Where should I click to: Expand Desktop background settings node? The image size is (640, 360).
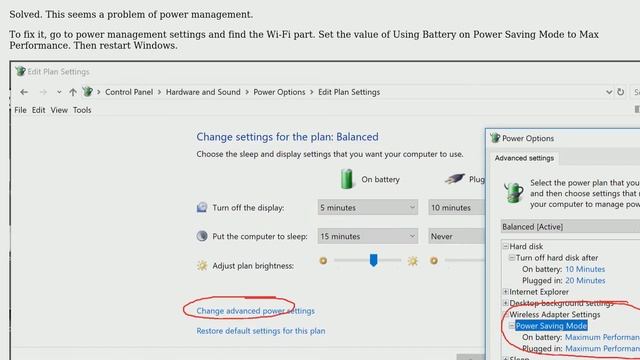(x=505, y=303)
